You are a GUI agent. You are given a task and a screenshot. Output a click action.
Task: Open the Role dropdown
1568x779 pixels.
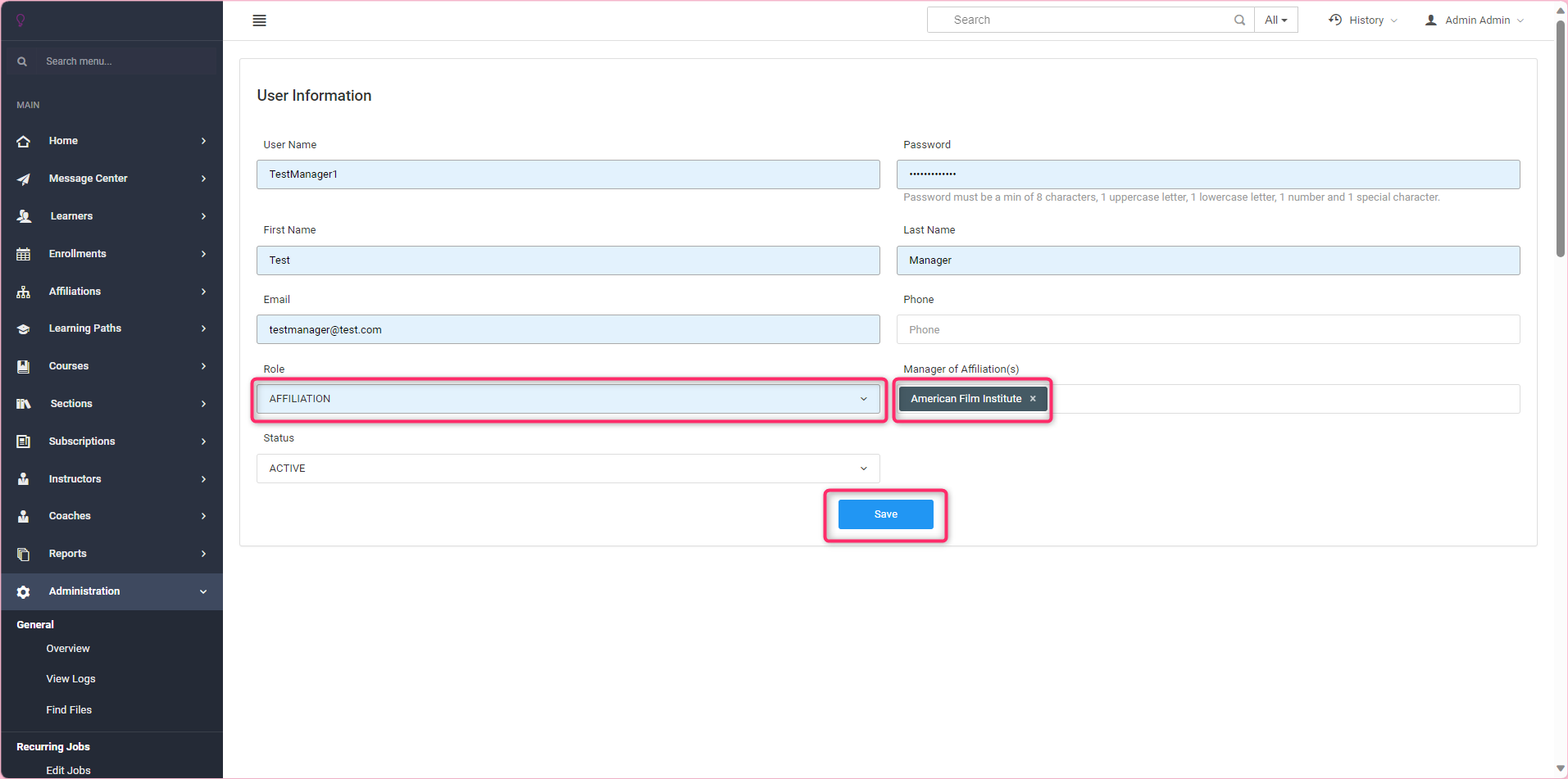click(x=567, y=399)
